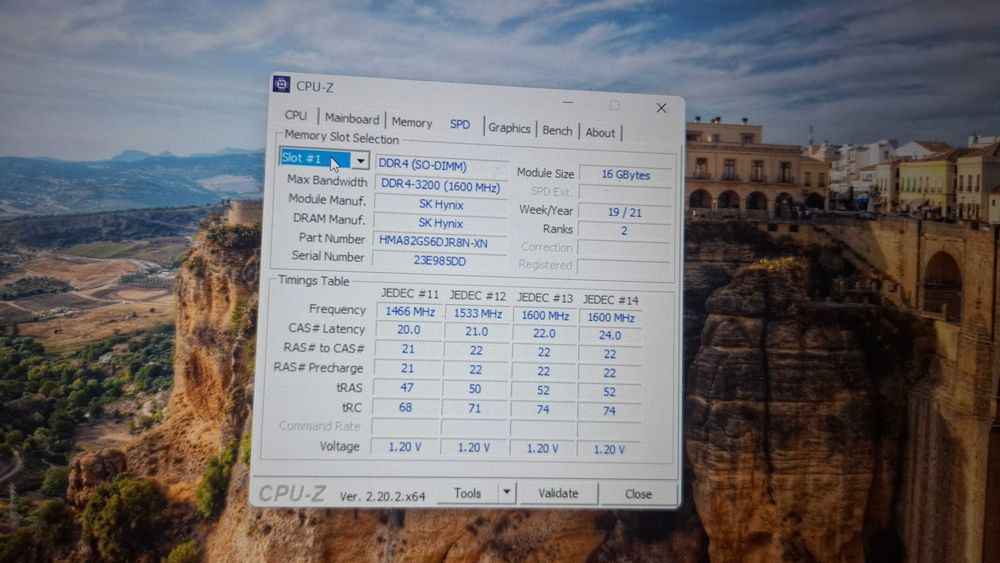The image size is (1000, 563).
Task: Click the JEDEC #13 column header
Action: click(x=545, y=298)
